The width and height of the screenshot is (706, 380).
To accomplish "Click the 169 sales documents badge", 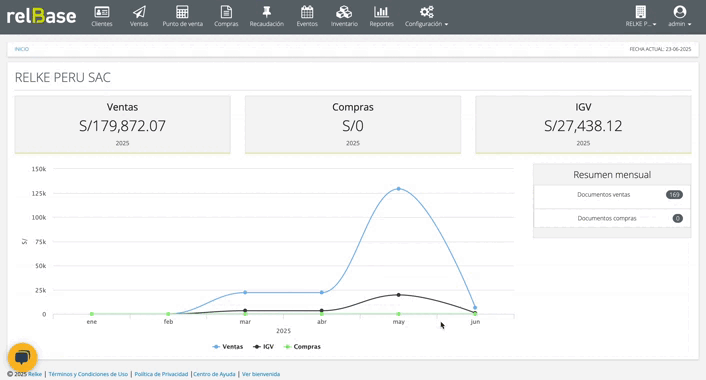I will (674, 195).
